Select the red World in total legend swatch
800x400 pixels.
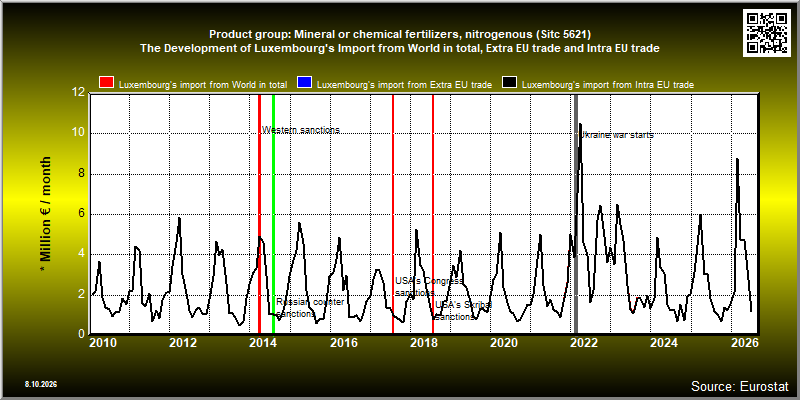pyautogui.click(x=107, y=83)
